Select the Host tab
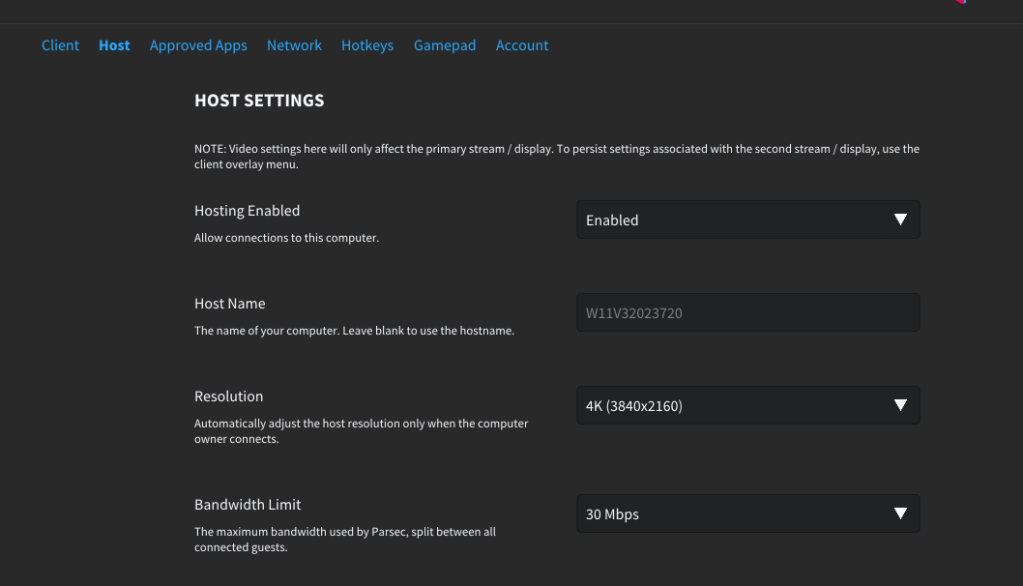This screenshot has width=1023, height=586. pos(114,45)
